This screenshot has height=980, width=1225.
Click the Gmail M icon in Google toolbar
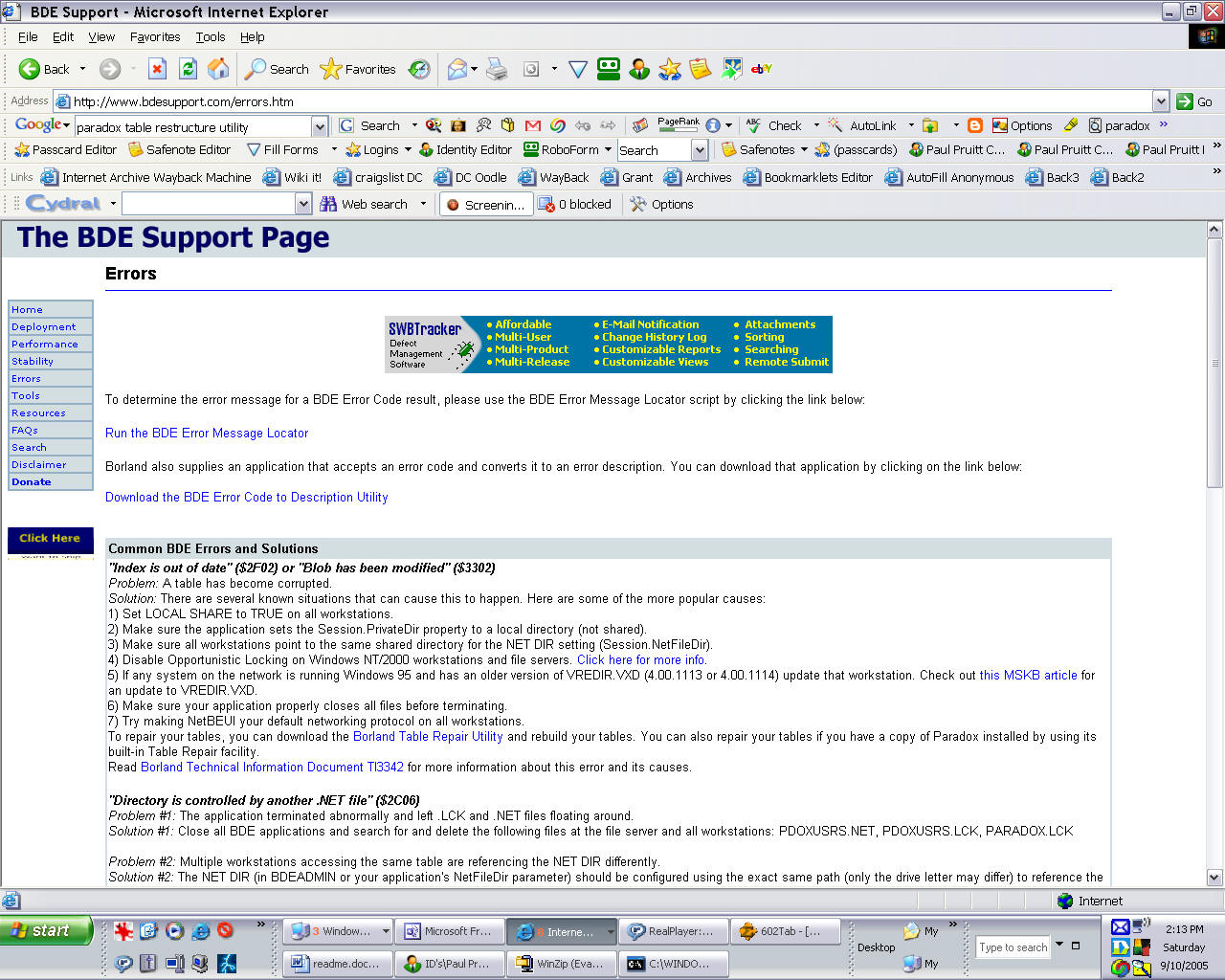[533, 125]
